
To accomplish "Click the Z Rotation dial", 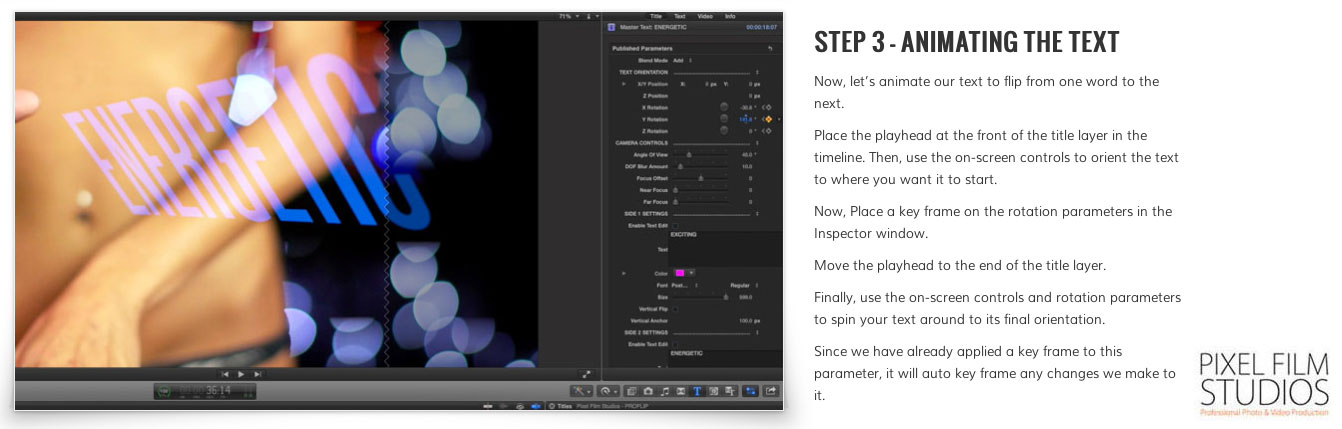I will 724,131.
